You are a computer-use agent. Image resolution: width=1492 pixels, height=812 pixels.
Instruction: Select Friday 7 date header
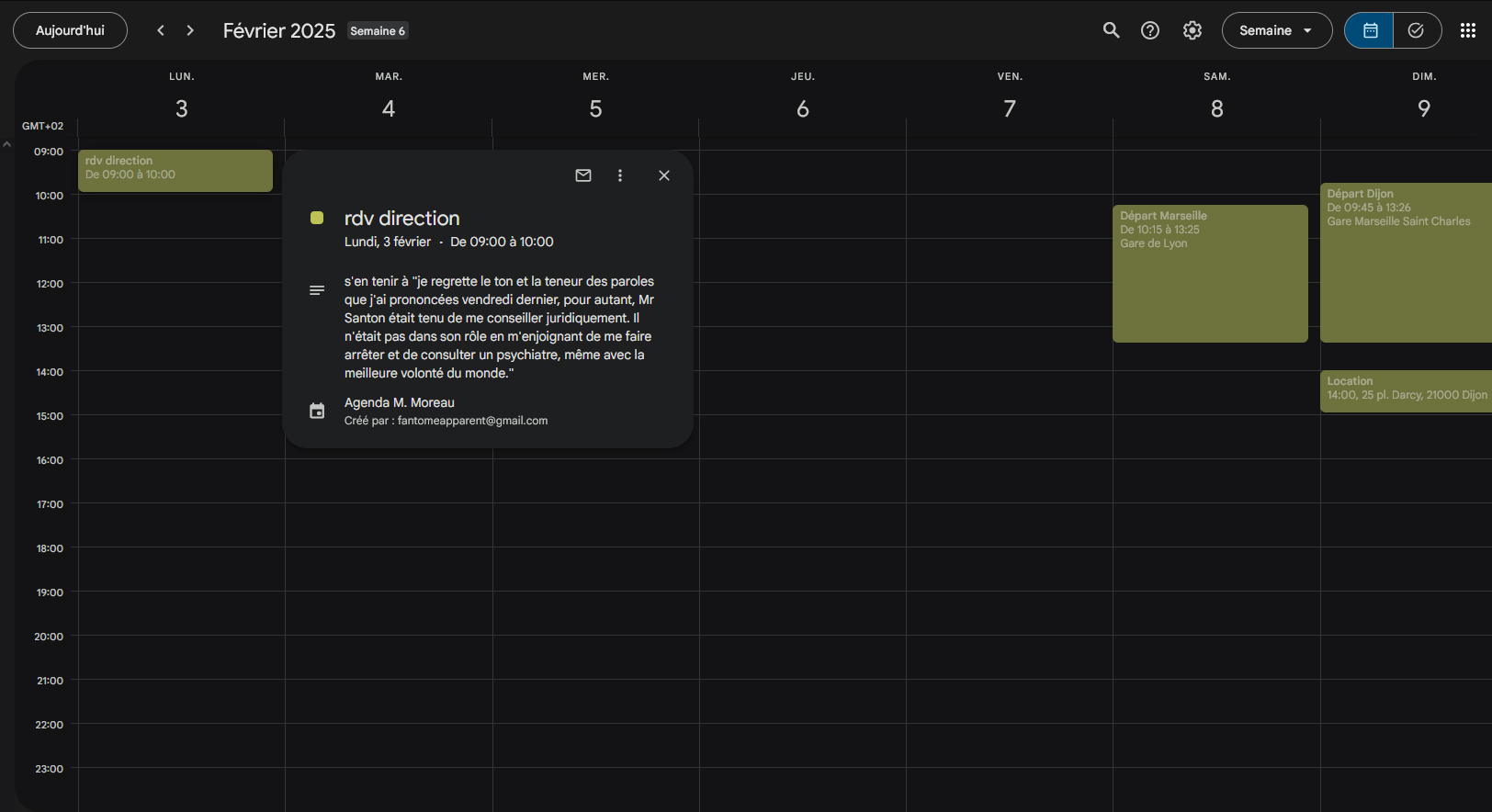click(1010, 108)
